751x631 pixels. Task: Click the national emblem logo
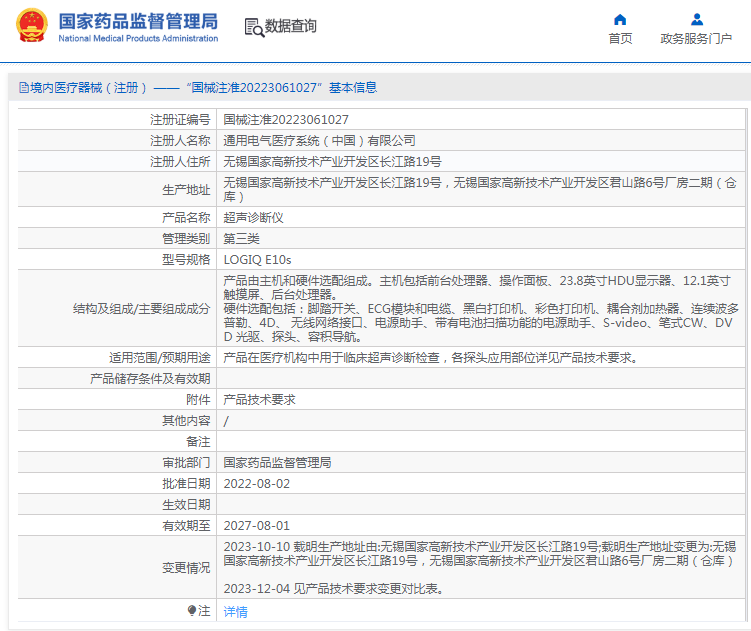32,25
